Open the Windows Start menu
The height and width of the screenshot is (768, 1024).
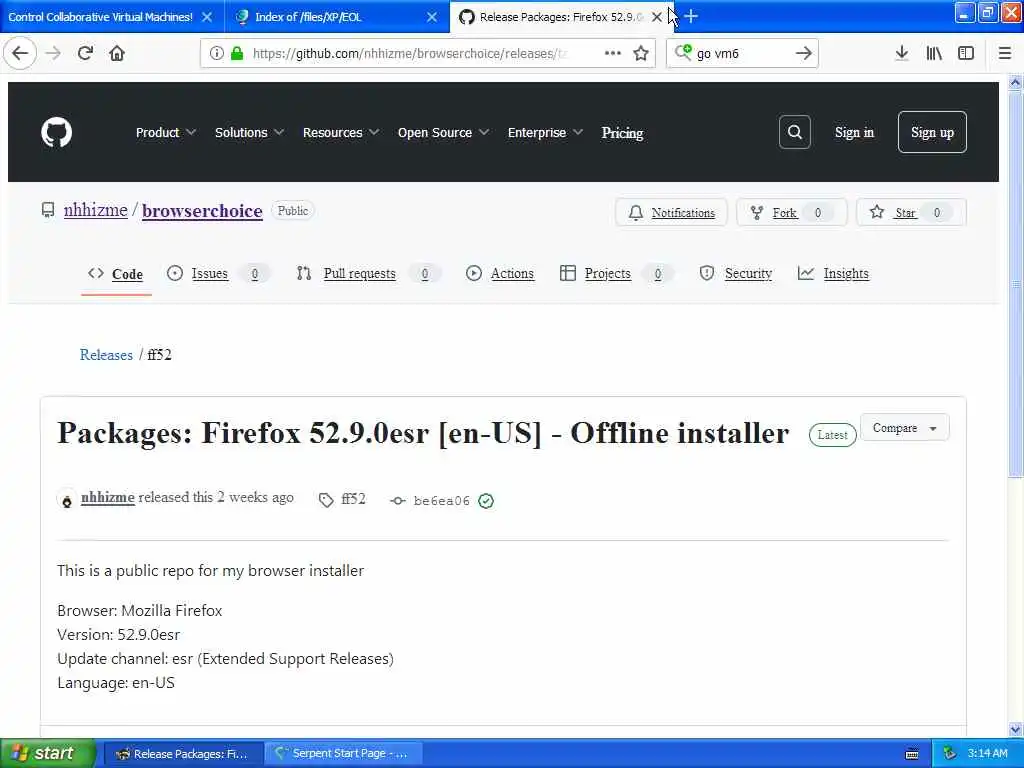(48, 754)
